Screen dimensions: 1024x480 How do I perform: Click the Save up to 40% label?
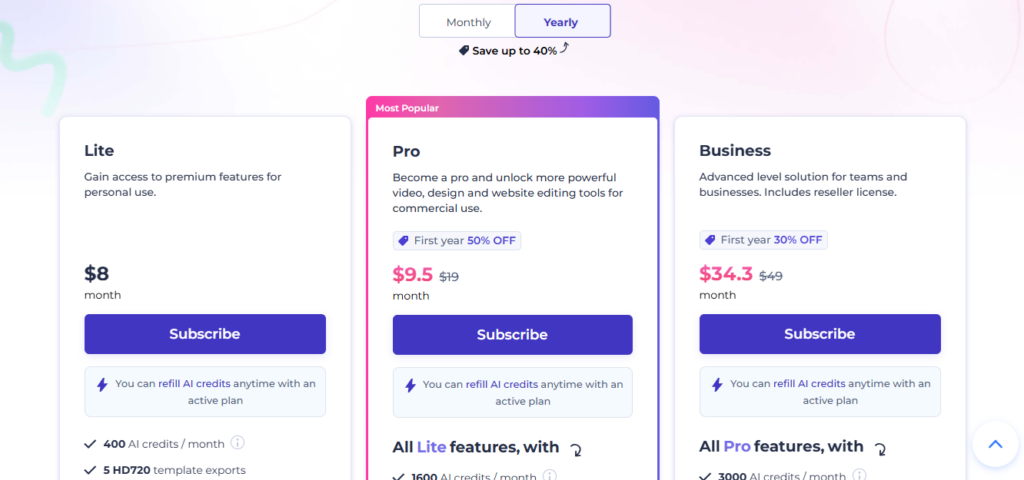click(514, 50)
